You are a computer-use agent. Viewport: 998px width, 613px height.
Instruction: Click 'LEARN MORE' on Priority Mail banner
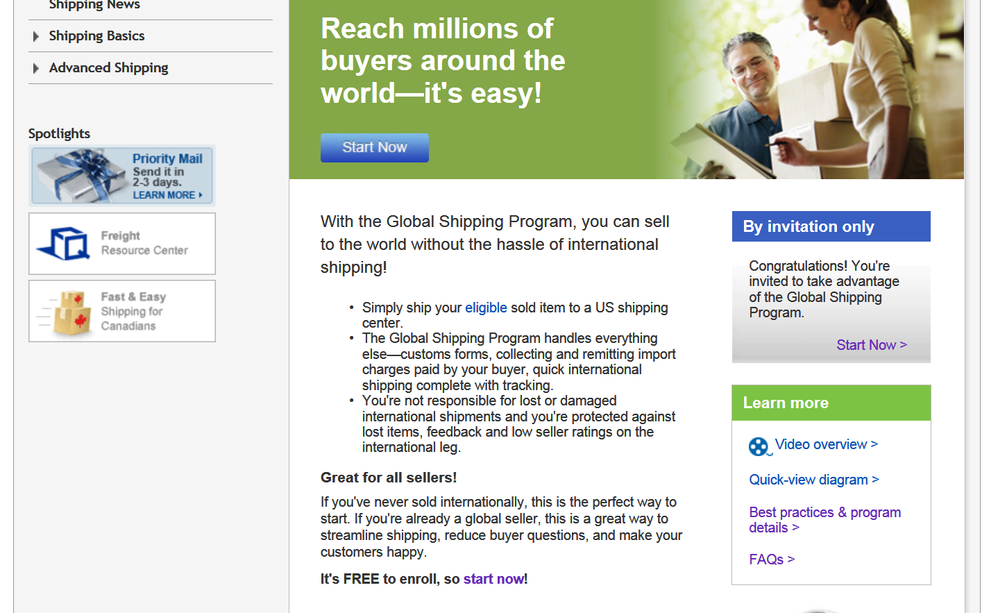tap(167, 195)
